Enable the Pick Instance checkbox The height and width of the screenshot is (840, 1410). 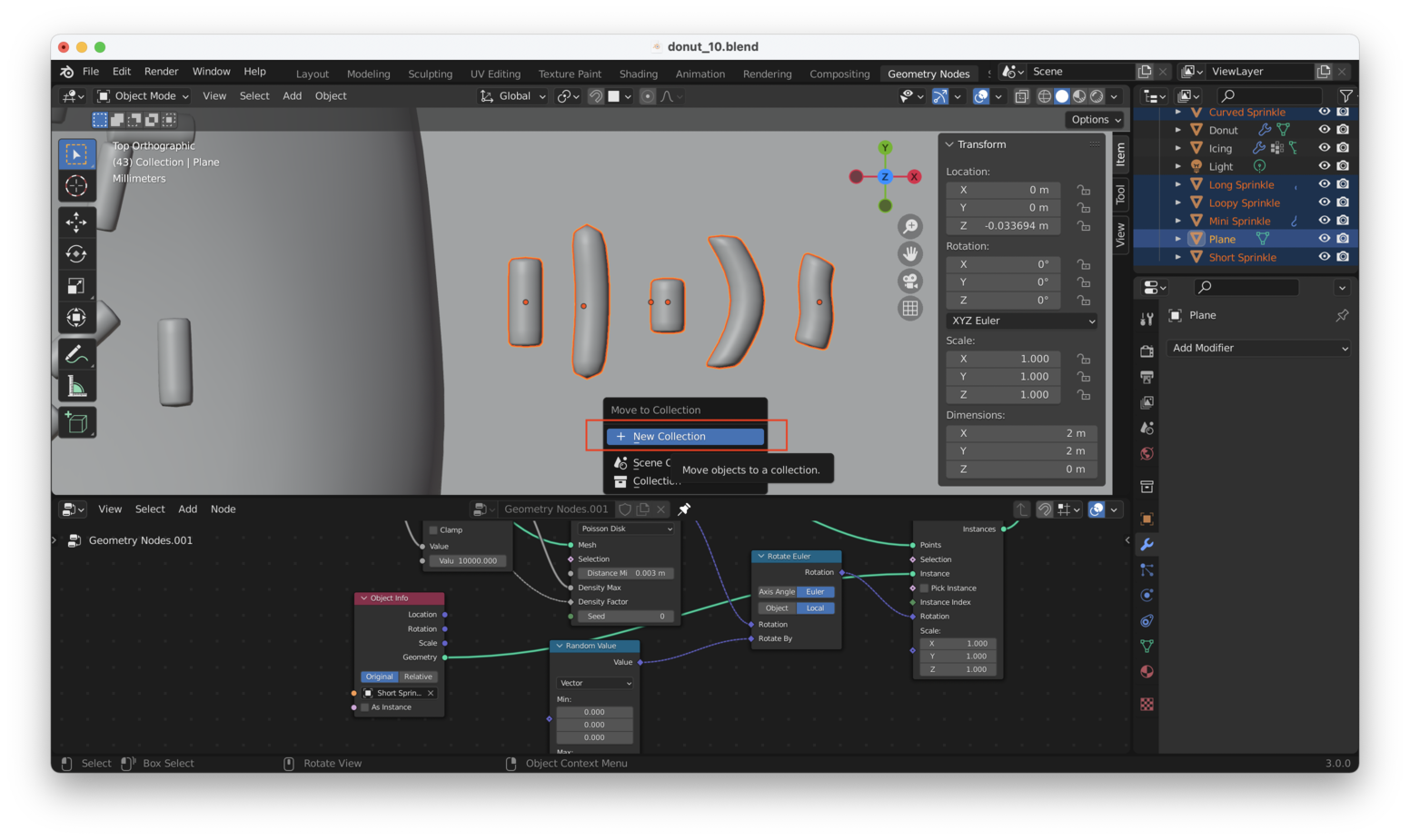click(924, 588)
